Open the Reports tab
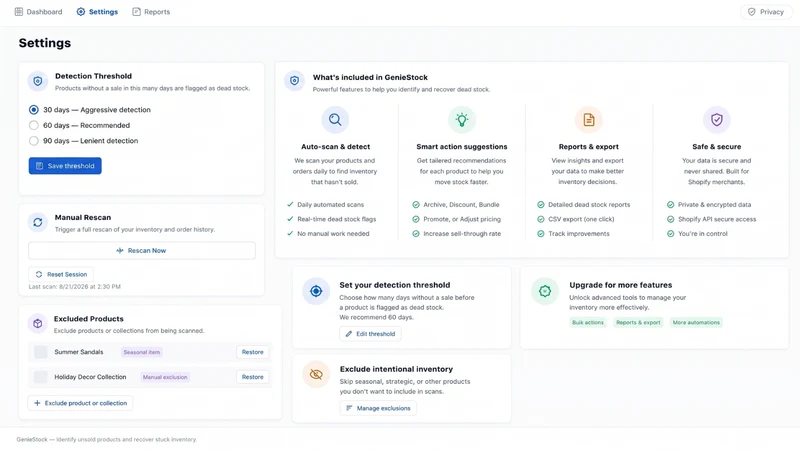 click(151, 12)
